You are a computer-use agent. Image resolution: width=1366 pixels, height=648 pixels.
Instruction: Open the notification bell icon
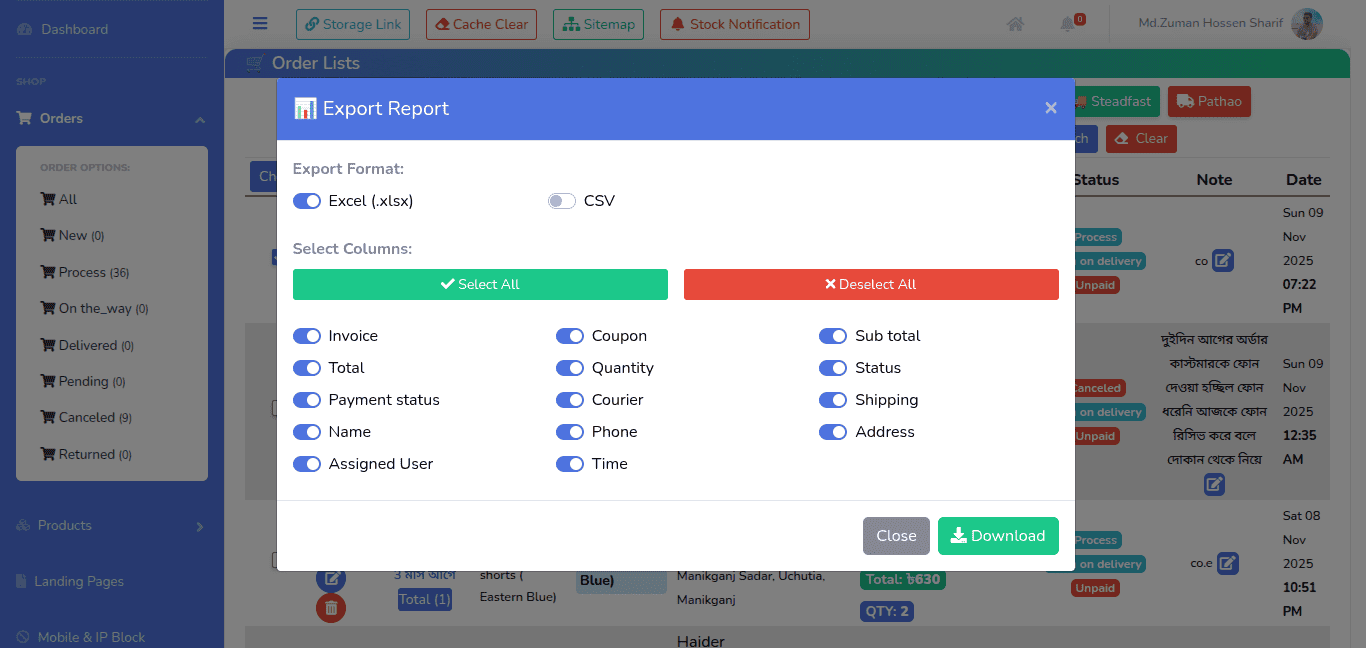1068,24
